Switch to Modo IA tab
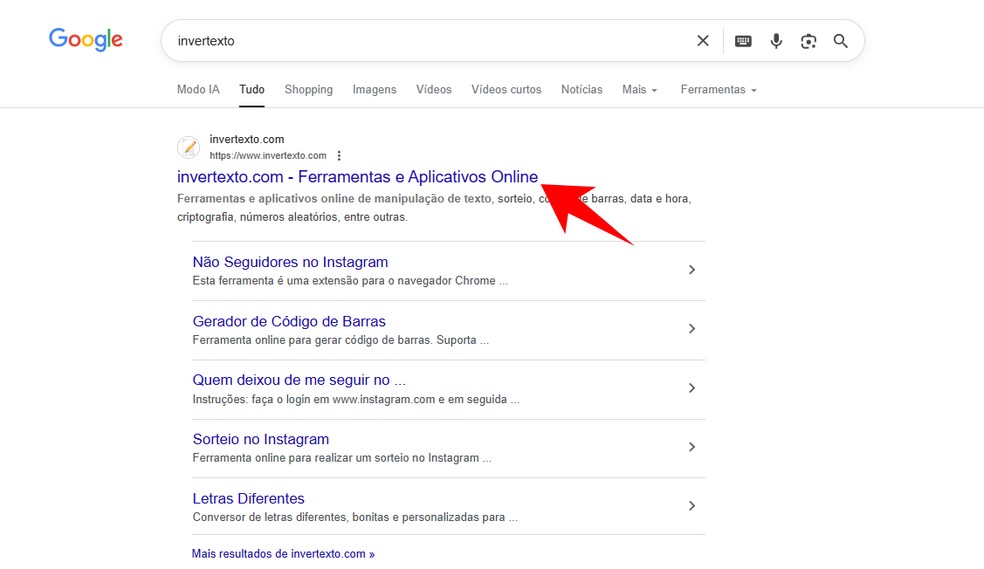Screen dimensions: 984x569 (x=198, y=89)
